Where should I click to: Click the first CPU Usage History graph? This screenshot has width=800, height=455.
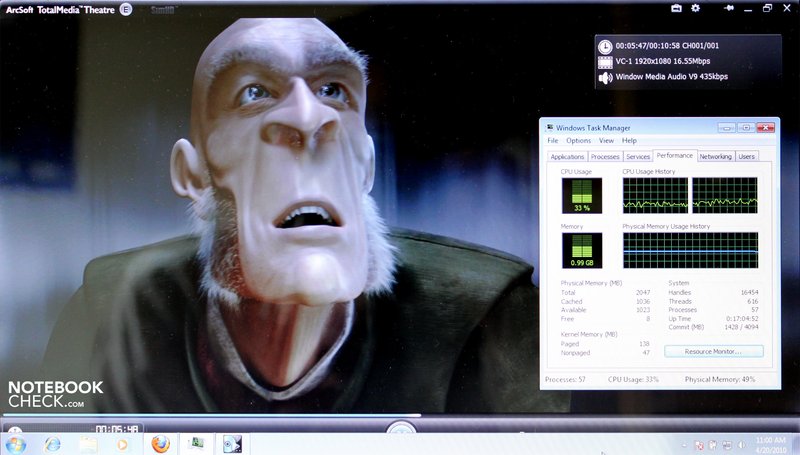coord(655,195)
